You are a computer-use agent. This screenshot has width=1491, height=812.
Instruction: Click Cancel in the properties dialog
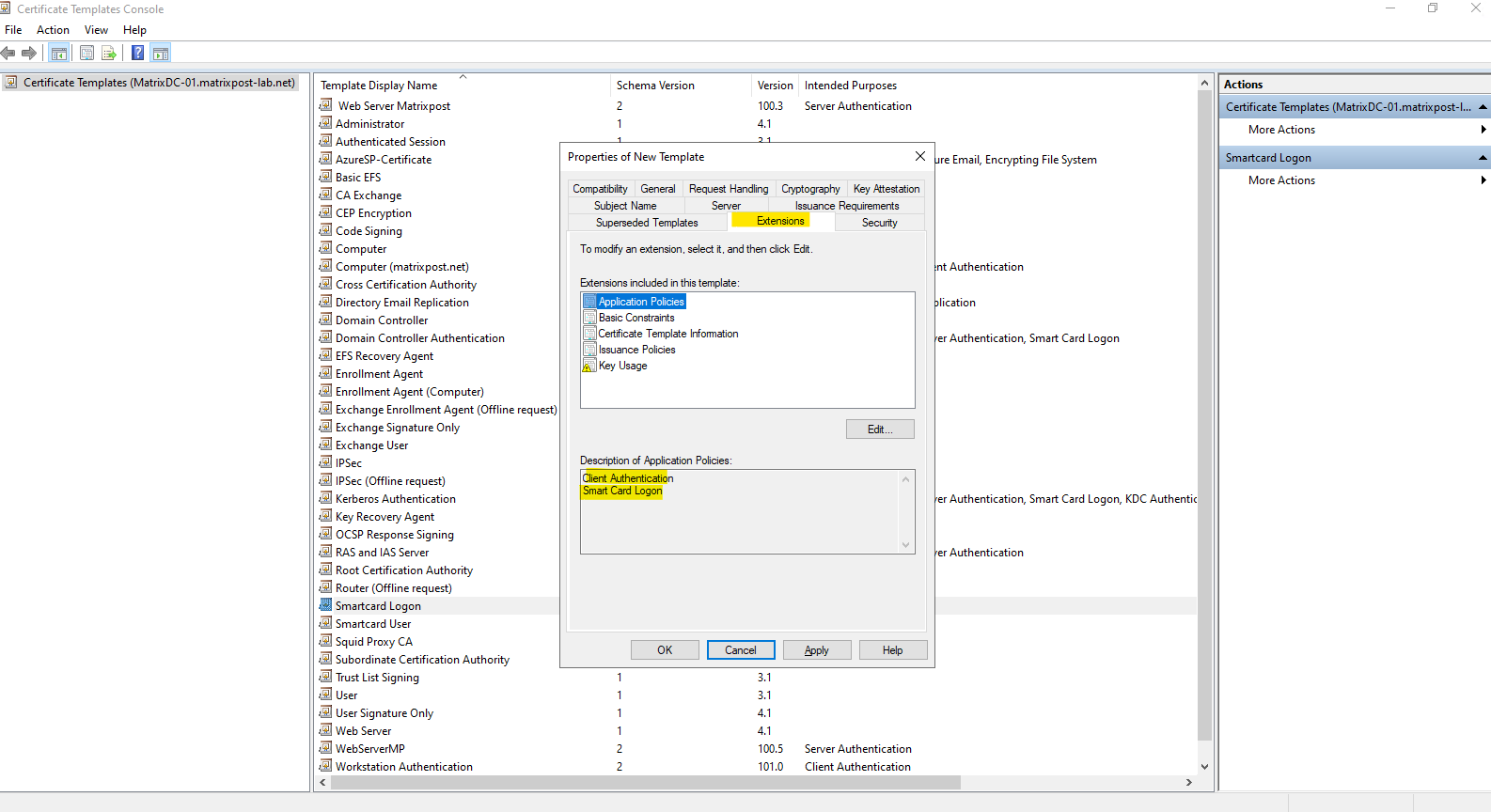[741, 650]
